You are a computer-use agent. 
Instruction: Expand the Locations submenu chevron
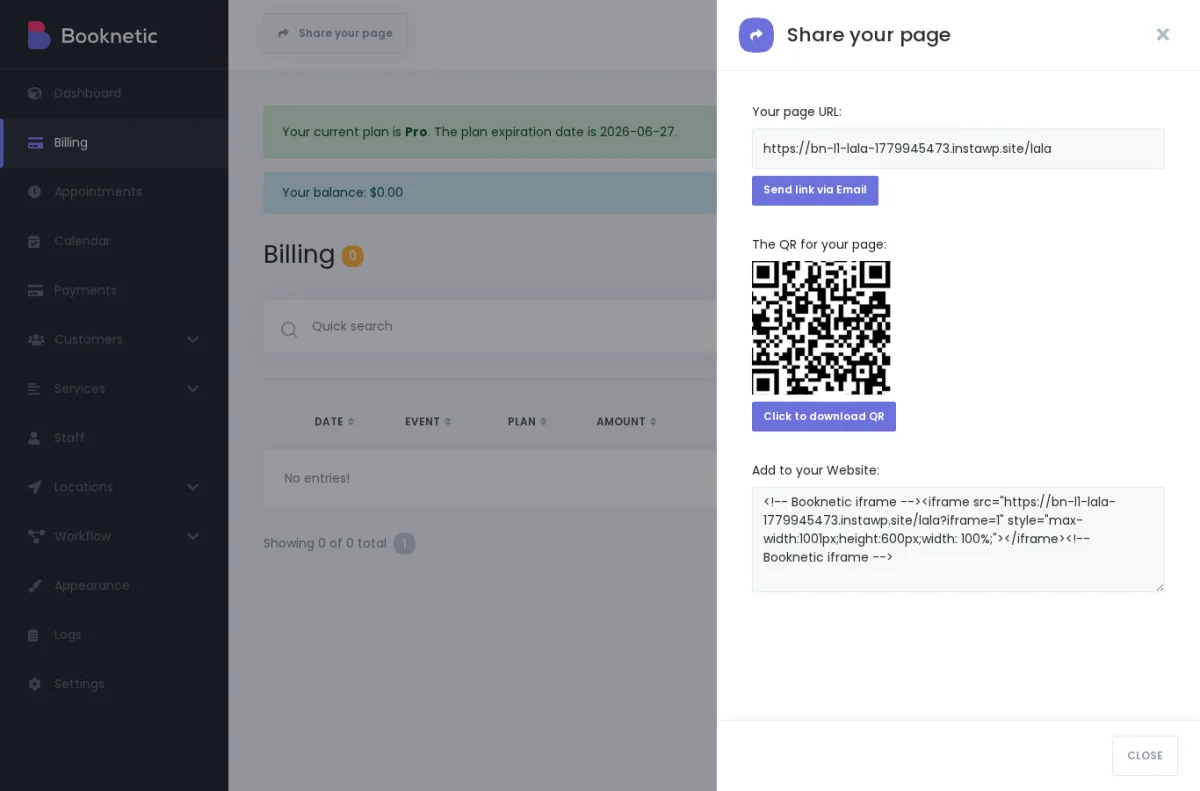(x=193, y=487)
